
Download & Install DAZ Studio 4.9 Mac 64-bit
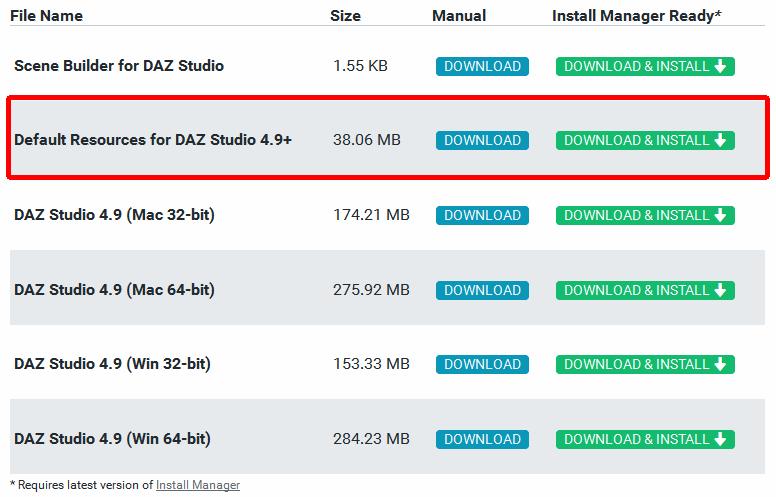(x=645, y=290)
